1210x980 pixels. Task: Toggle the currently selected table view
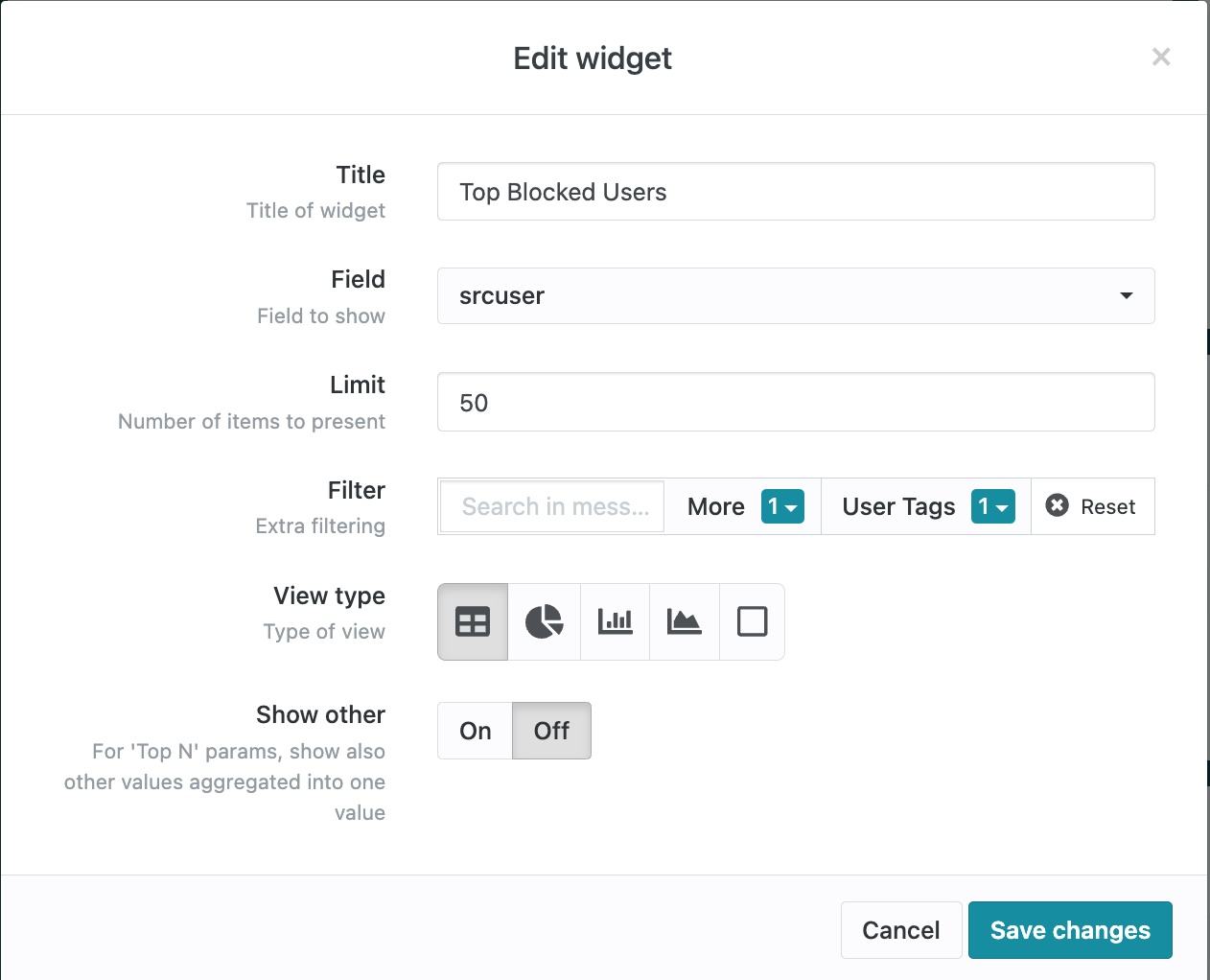click(x=472, y=621)
